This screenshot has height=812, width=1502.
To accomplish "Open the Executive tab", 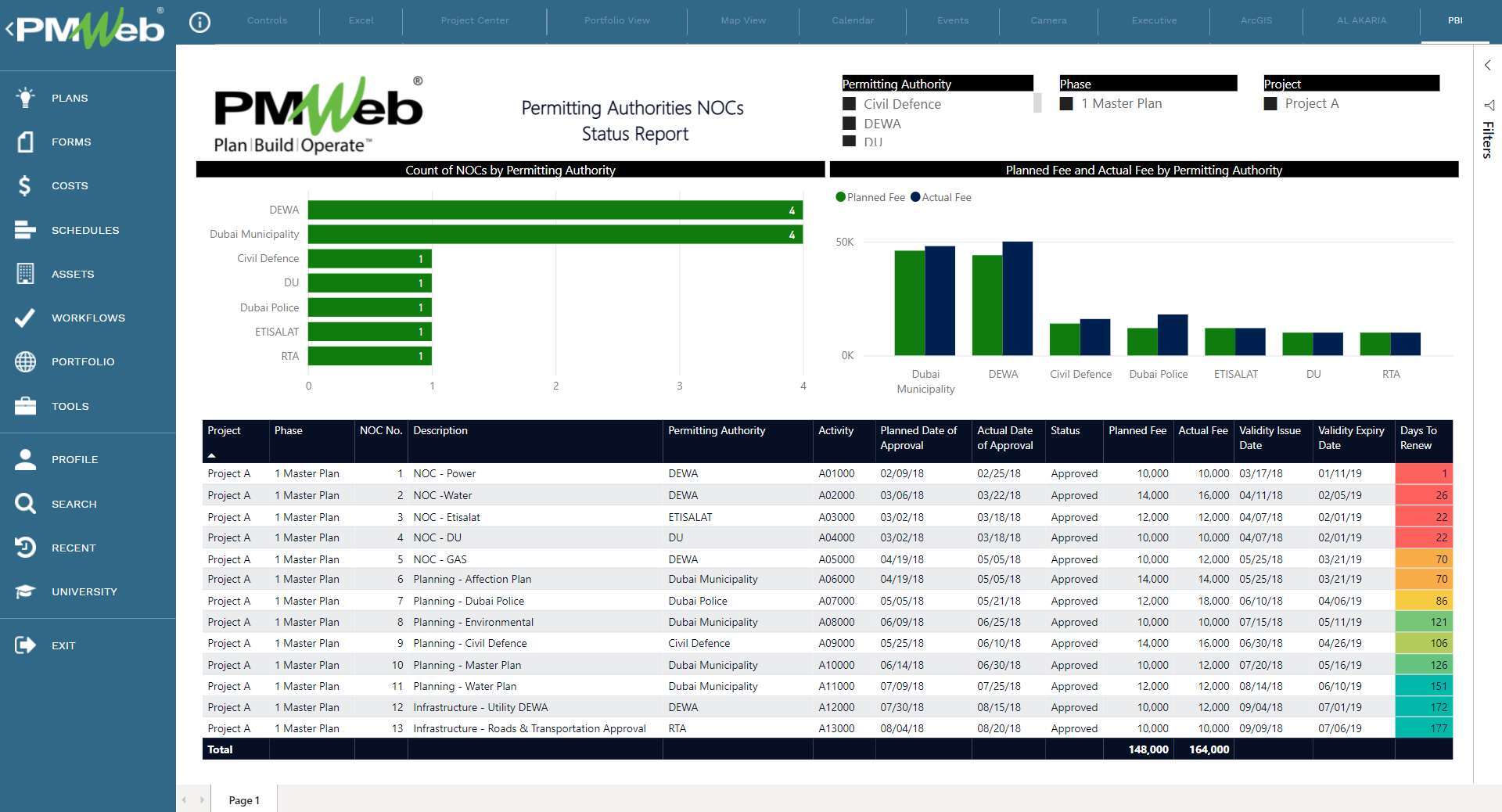I will click(1154, 20).
